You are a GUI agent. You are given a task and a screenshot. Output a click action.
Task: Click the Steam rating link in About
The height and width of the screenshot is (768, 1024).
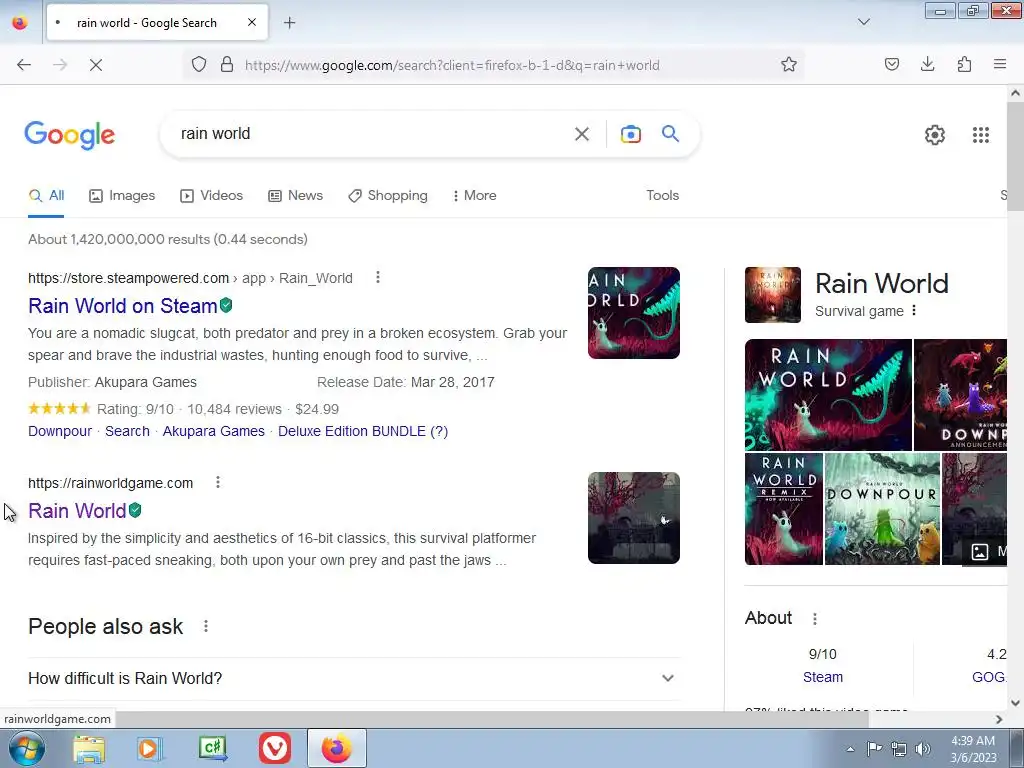[823, 677]
